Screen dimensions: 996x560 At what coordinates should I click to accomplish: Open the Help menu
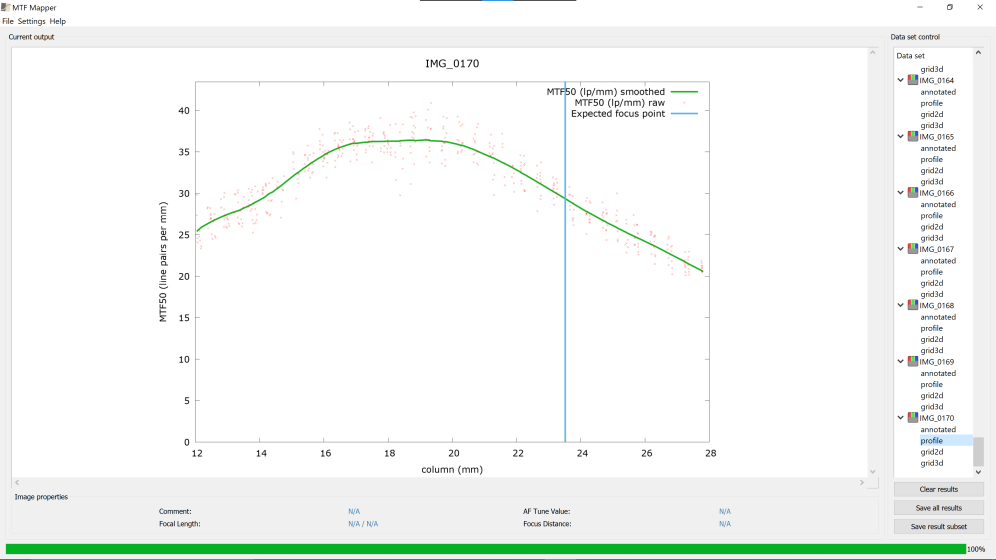(58, 21)
